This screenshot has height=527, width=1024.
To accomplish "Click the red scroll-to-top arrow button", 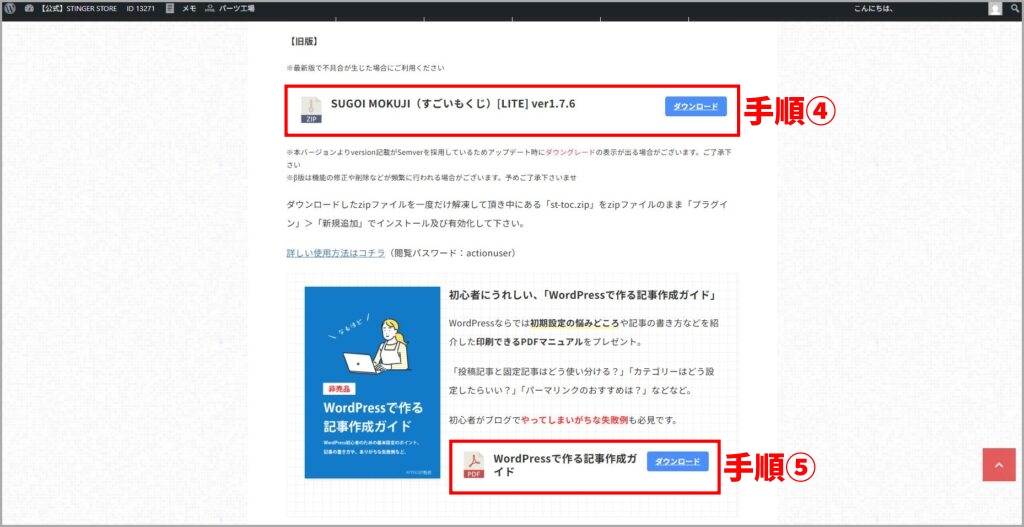I will click(x=998, y=464).
